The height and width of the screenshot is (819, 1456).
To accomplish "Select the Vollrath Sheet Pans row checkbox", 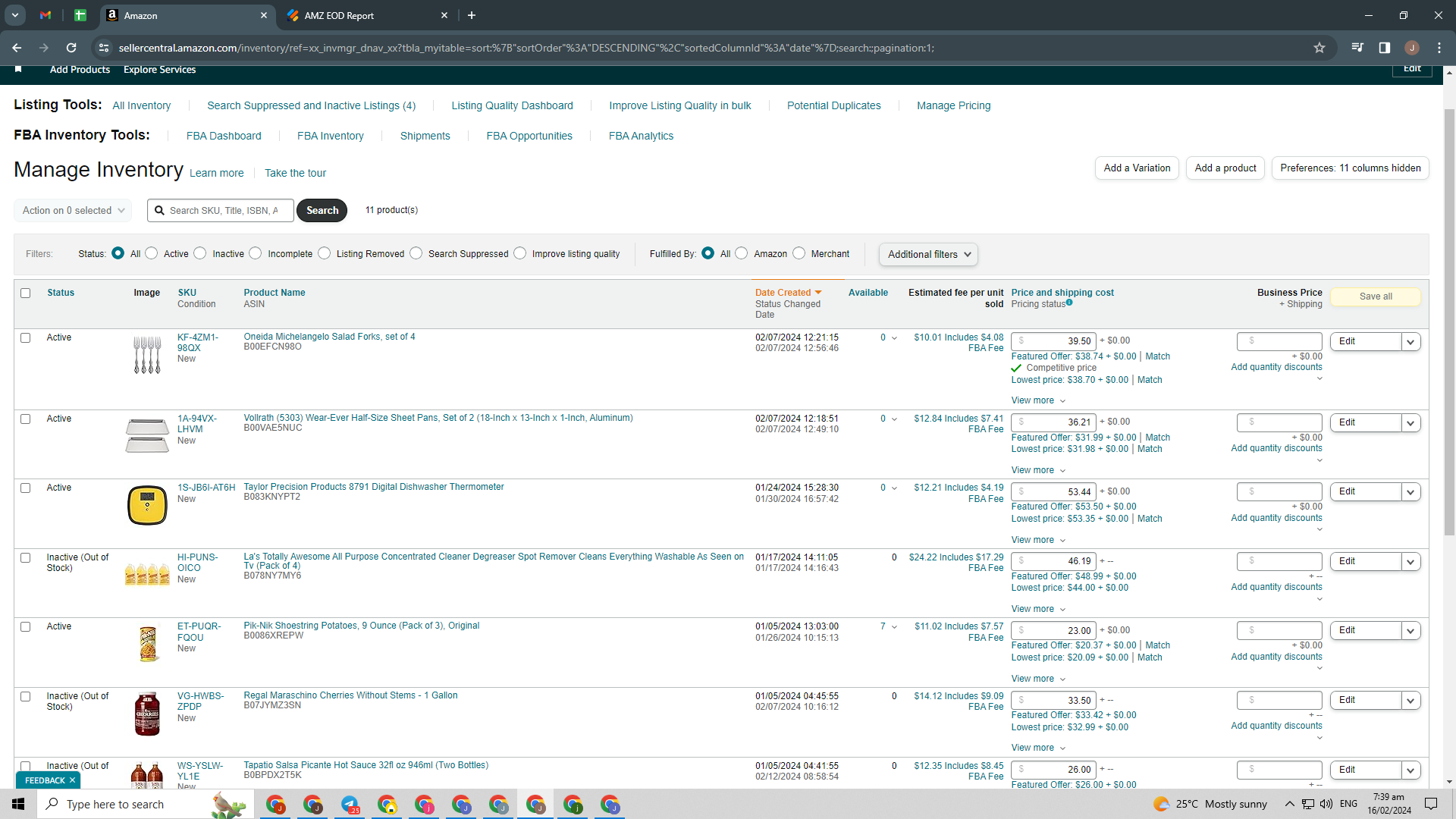I will point(26,419).
